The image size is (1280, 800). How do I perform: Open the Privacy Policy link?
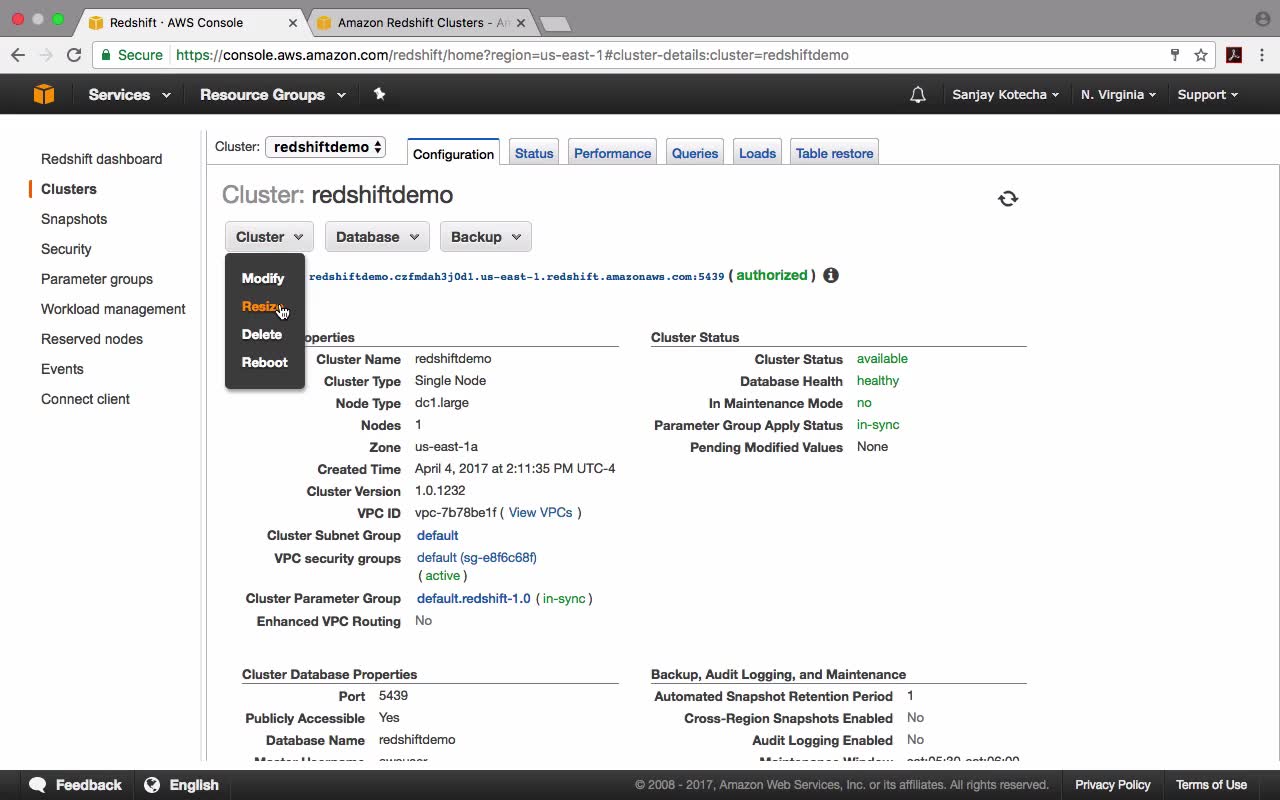click(x=1113, y=785)
